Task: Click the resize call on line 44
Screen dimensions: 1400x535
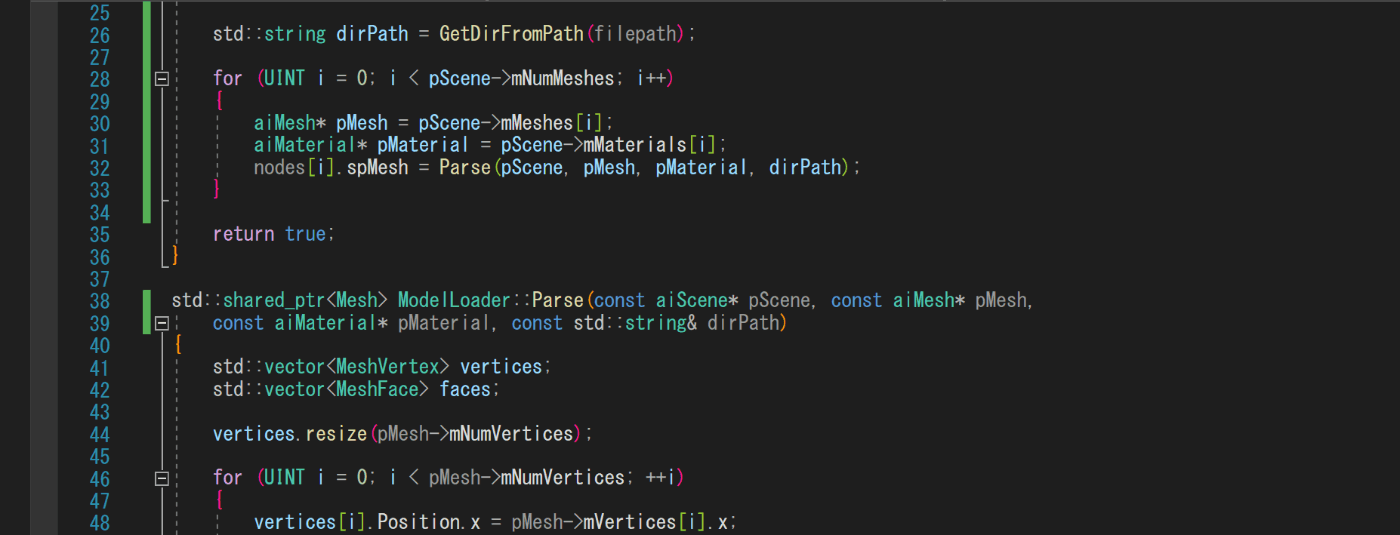Action: (x=336, y=434)
